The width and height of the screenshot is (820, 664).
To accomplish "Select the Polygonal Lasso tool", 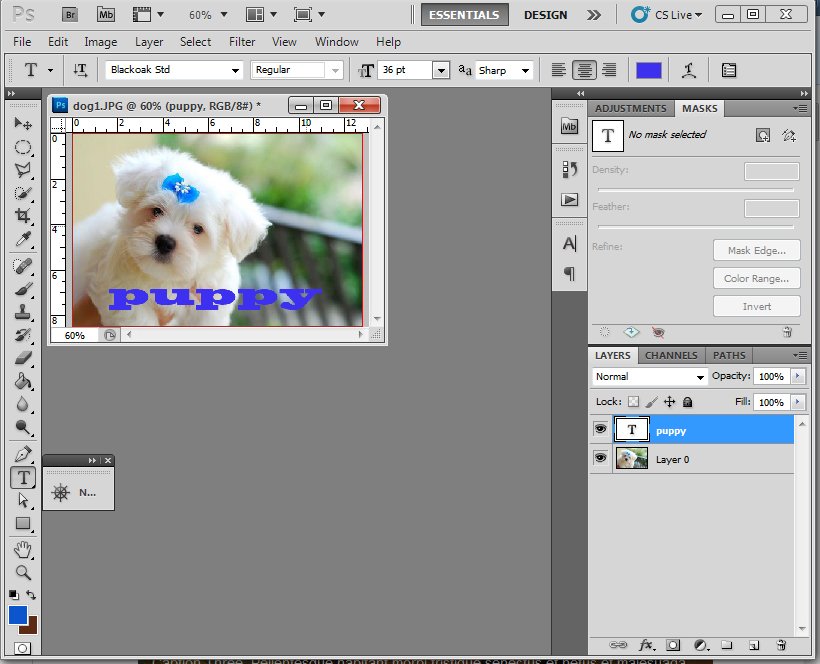I will click(x=22, y=170).
